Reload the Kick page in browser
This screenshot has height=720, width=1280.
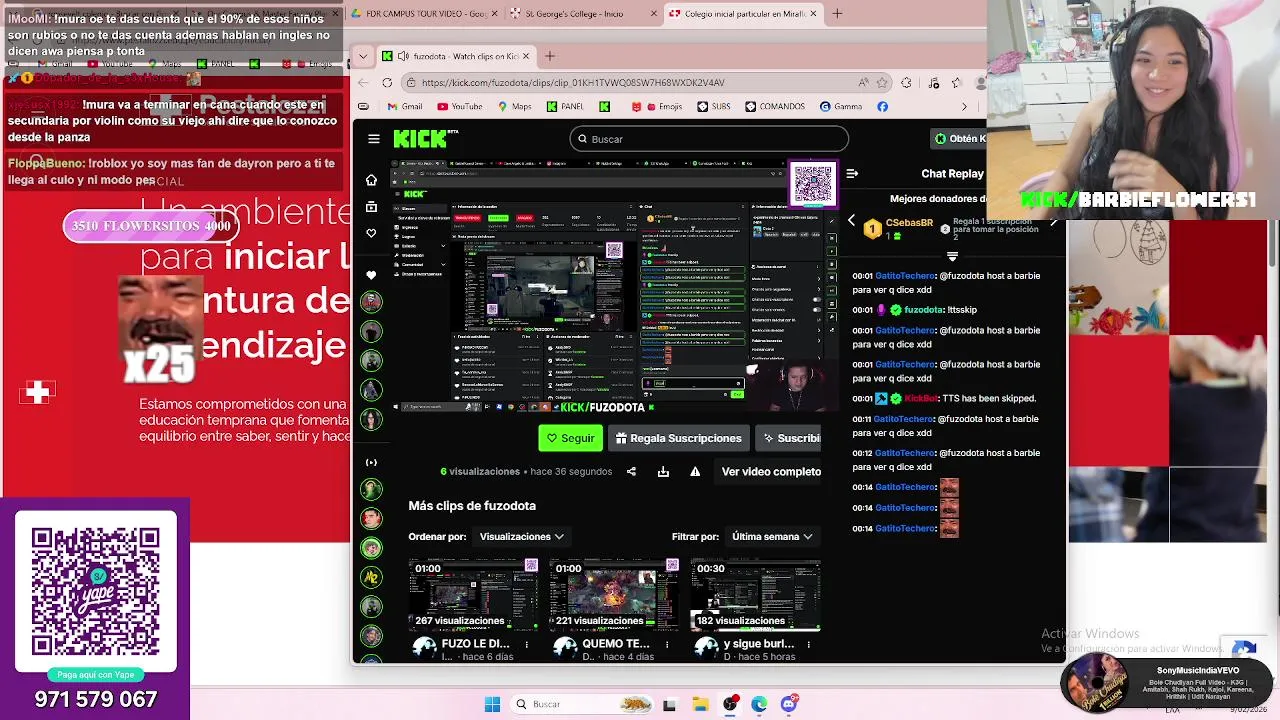387,83
